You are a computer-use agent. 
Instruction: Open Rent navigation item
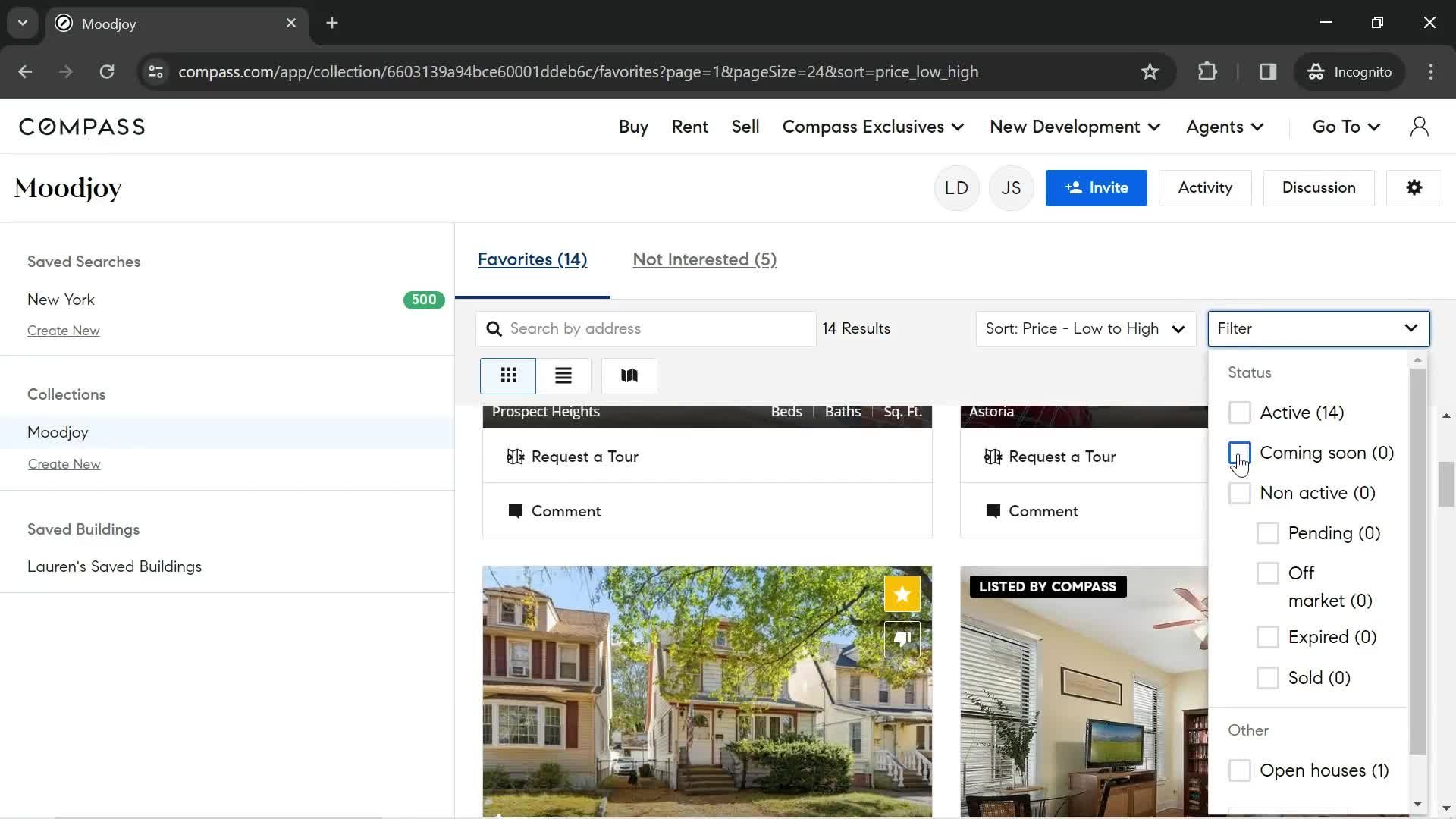[689, 127]
